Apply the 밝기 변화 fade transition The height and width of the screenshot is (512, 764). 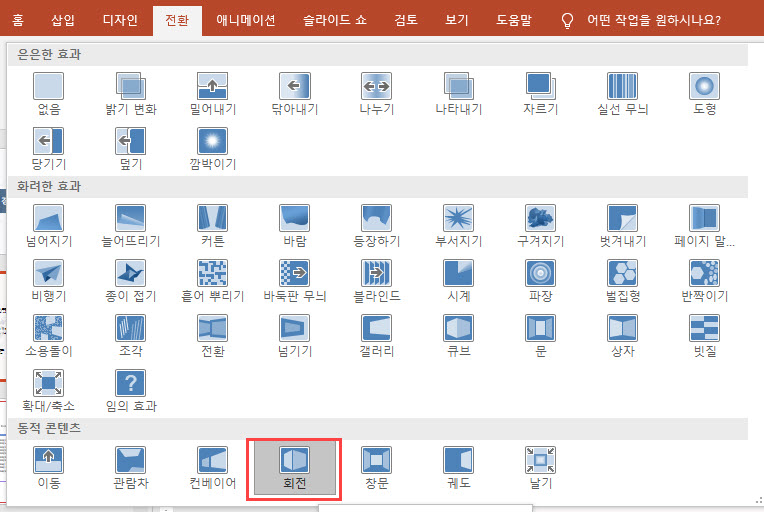(131, 94)
